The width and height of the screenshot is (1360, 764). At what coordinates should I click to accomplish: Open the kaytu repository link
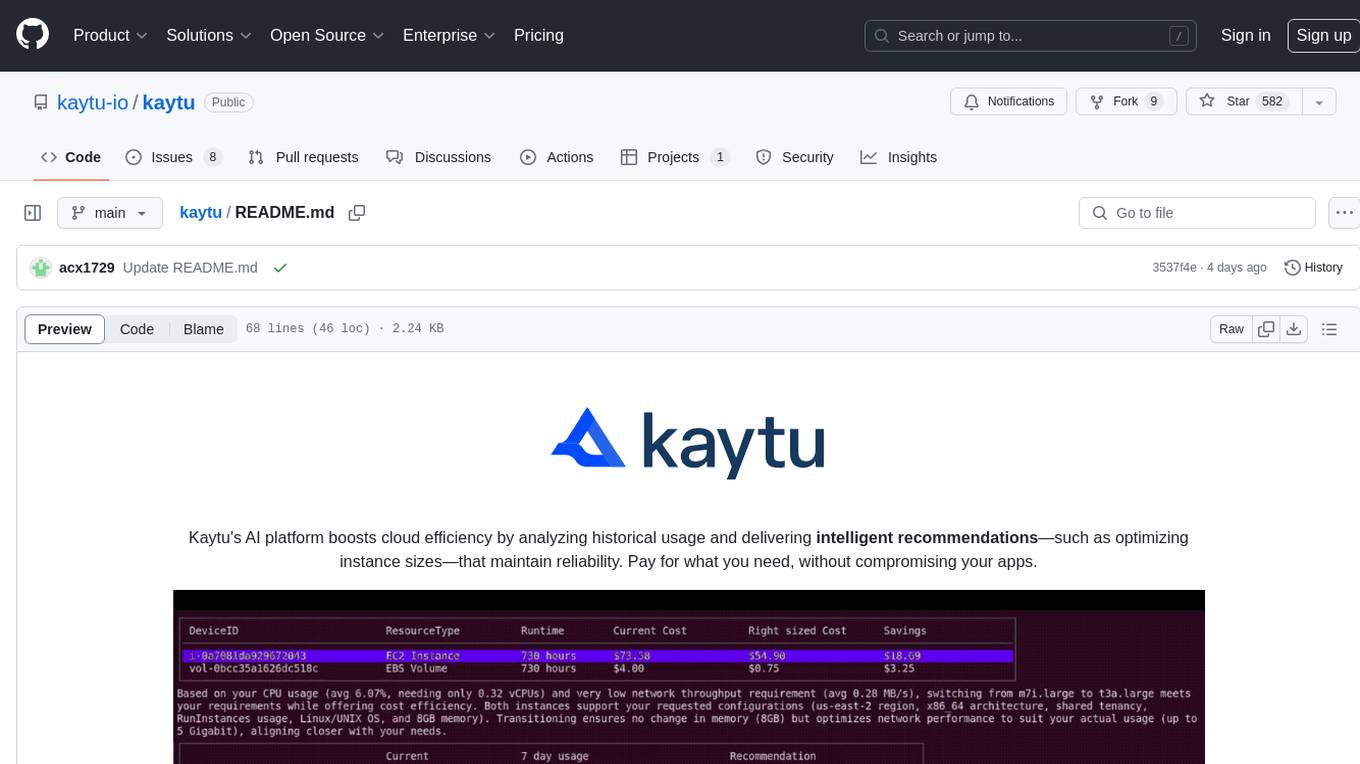(x=168, y=102)
